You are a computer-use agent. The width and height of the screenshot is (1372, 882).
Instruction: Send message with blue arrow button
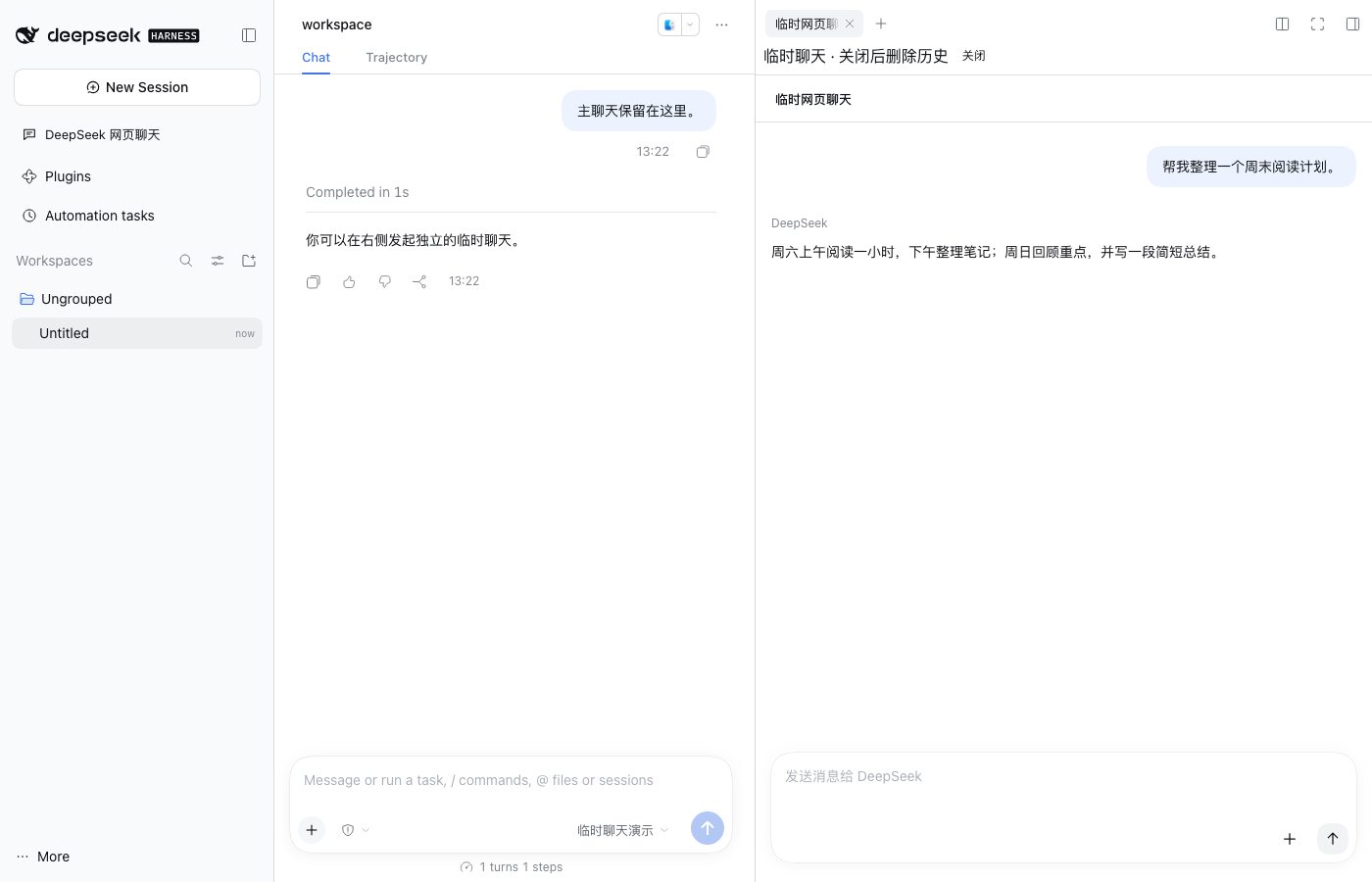click(708, 828)
